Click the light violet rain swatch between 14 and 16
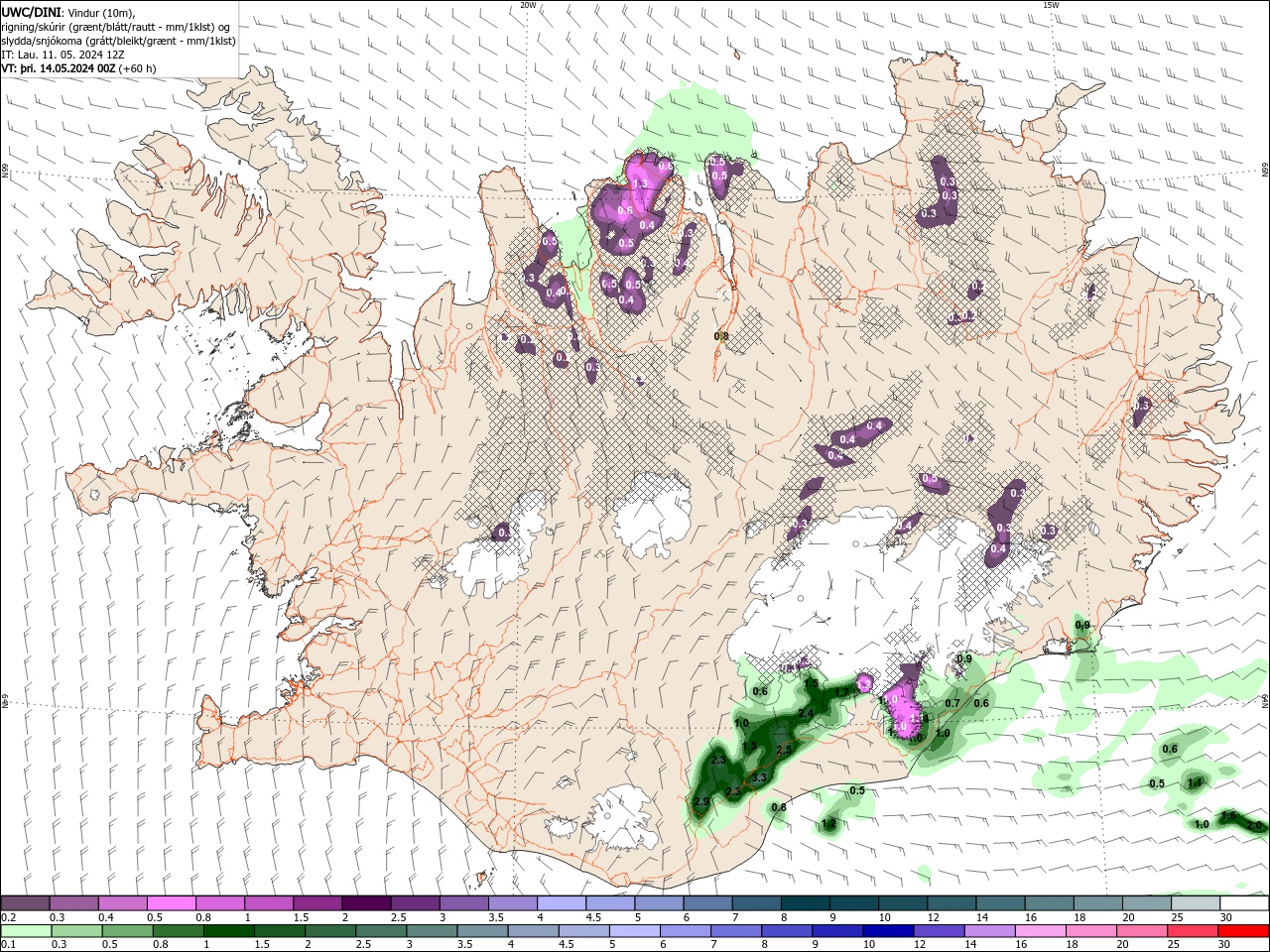1270x952 pixels. (x=988, y=931)
